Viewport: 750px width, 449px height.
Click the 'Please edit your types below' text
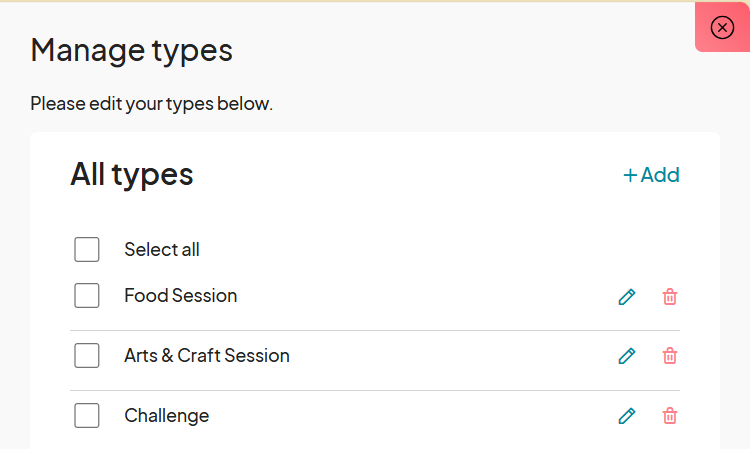click(151, 103)
